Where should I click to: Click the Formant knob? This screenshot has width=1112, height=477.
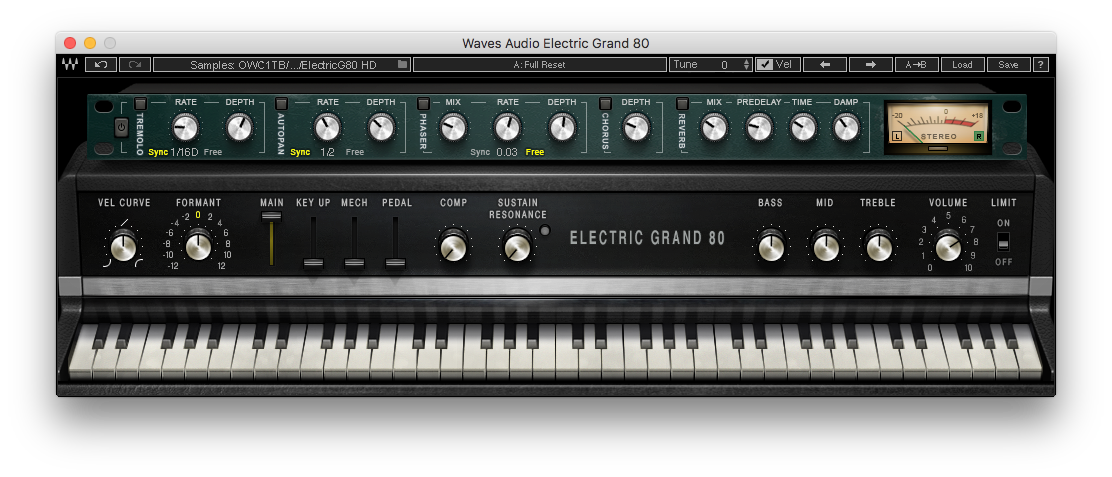[x=199, y=246]
